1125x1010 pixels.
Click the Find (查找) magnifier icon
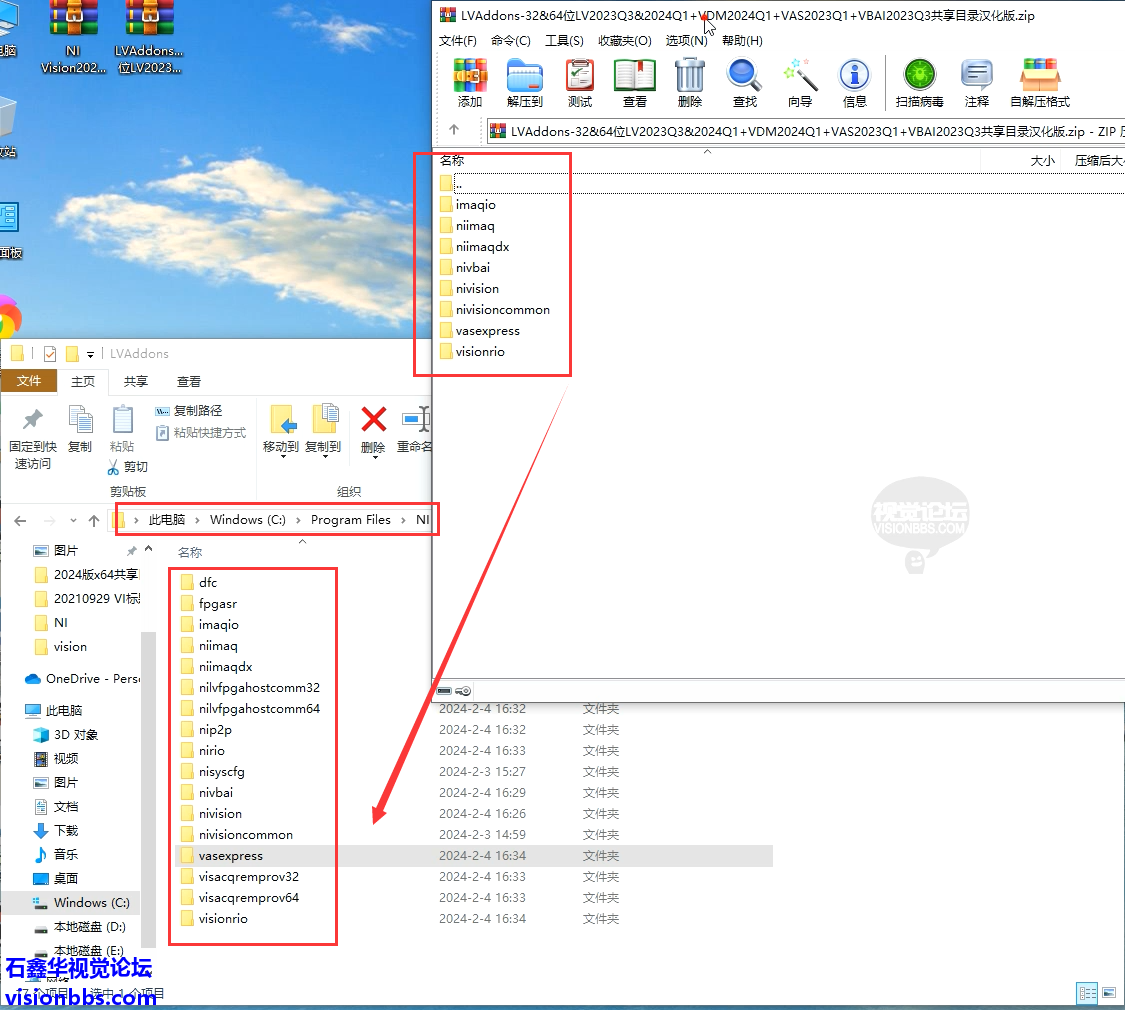pos(744,82)
